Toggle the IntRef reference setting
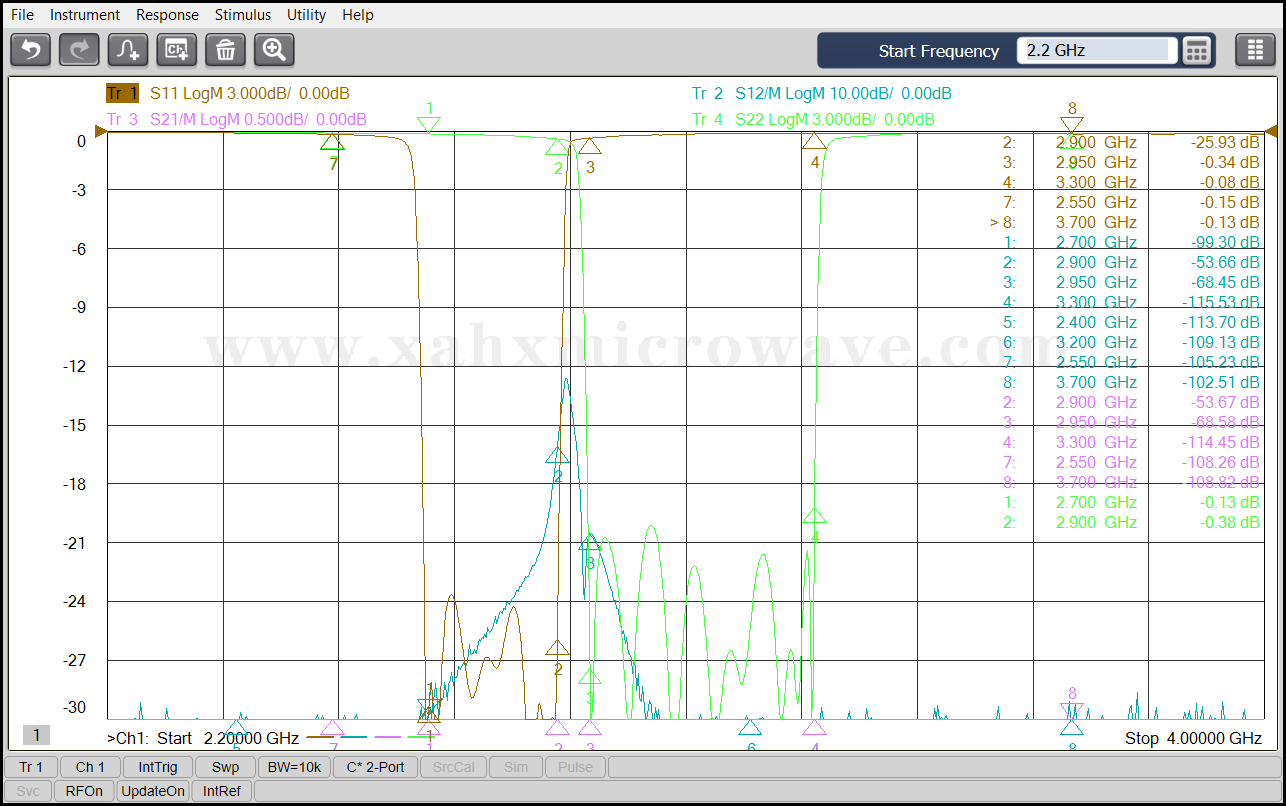 [x=222, y=791]
